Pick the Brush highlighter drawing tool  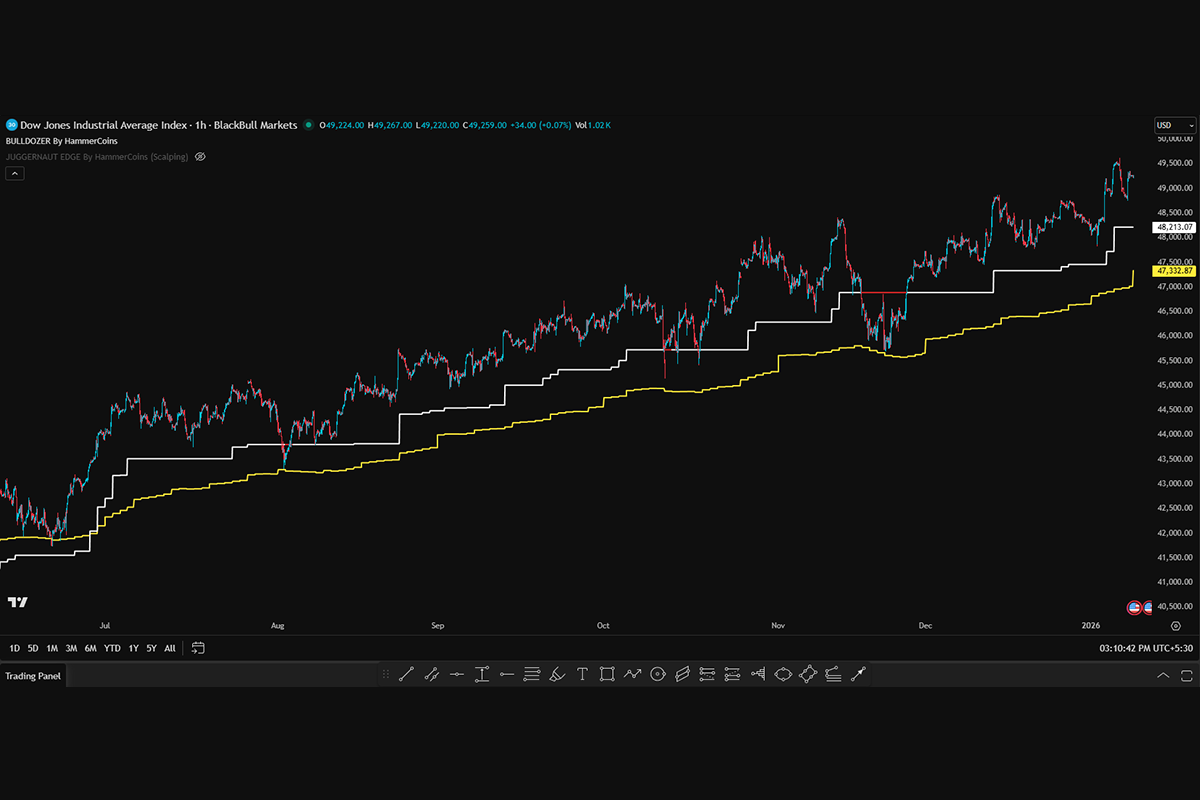point(558,675)
